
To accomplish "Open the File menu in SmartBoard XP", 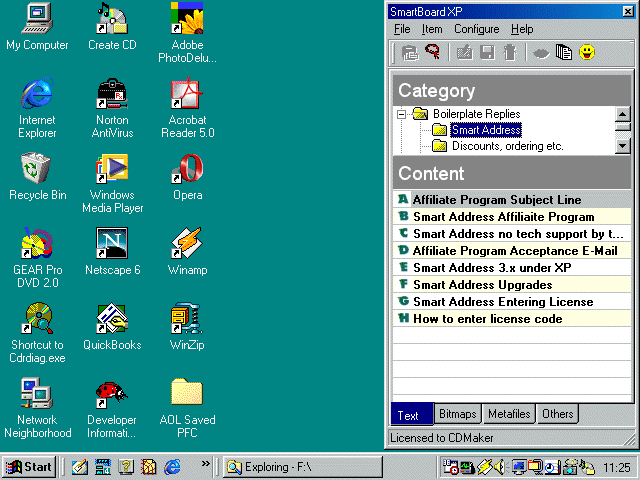I will click(x=402, y=29).
